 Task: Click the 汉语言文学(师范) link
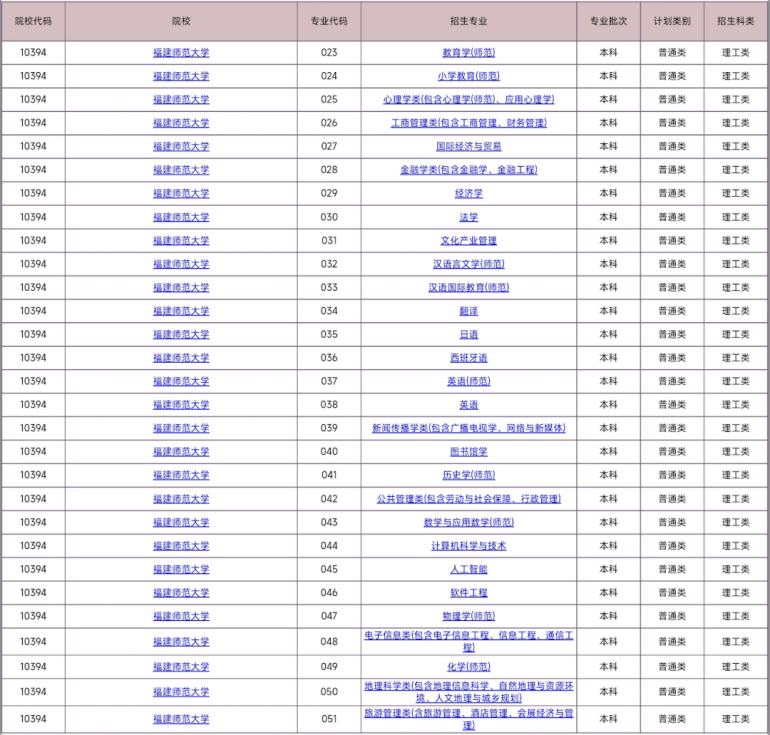coord(468,264)
